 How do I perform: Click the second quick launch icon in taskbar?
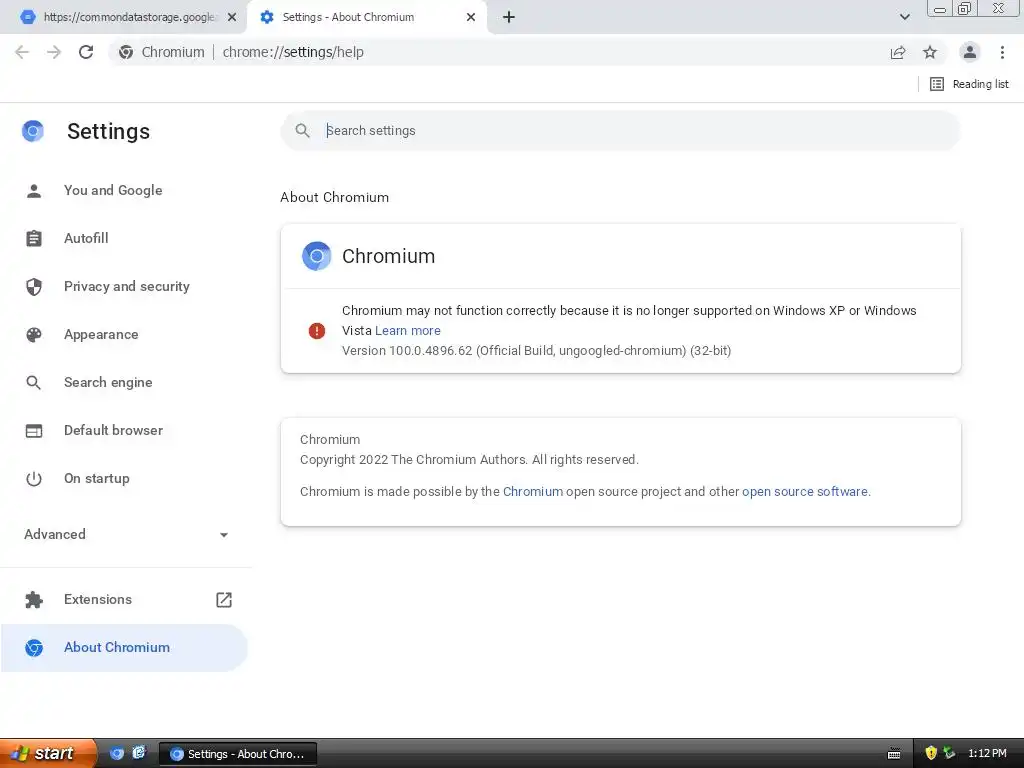click(x=139, y=753)
